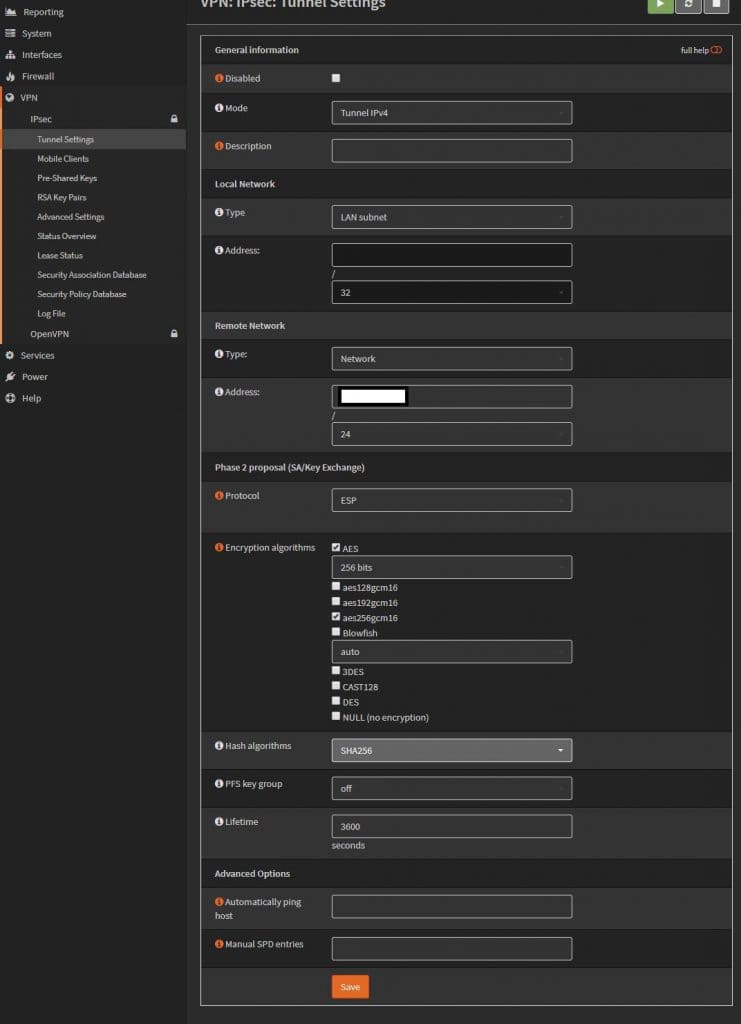The width and height of the screenshot is (741, 1024).
Task: Enable the aes128gcm16 checkbox
Action: coord(336,586)
